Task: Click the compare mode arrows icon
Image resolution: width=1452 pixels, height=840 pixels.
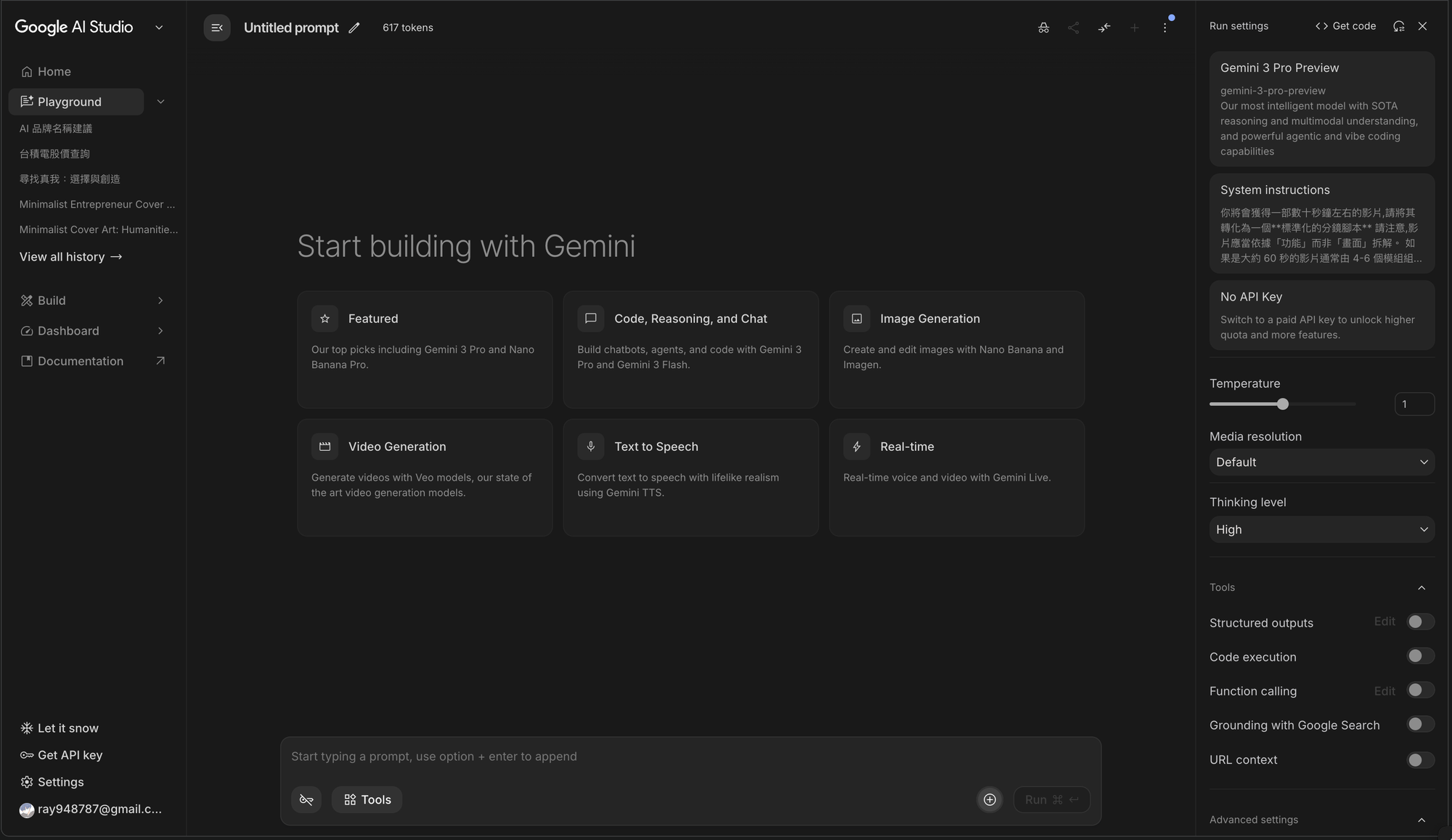Action: (x=1104, y=28)
